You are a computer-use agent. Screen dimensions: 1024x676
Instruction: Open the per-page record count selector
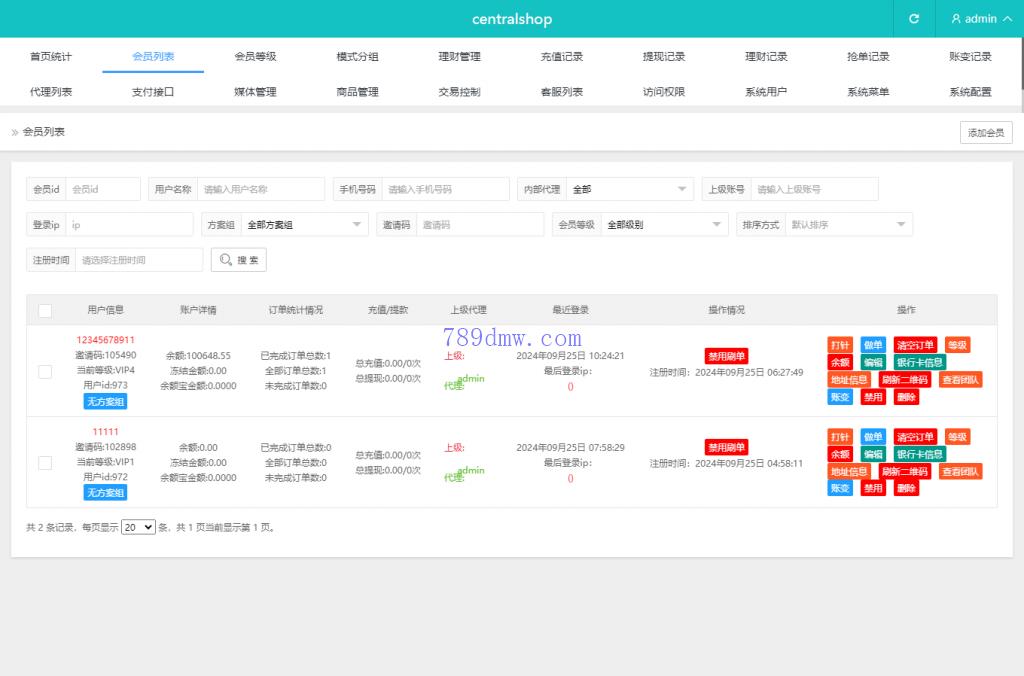[x=138, y=527]
